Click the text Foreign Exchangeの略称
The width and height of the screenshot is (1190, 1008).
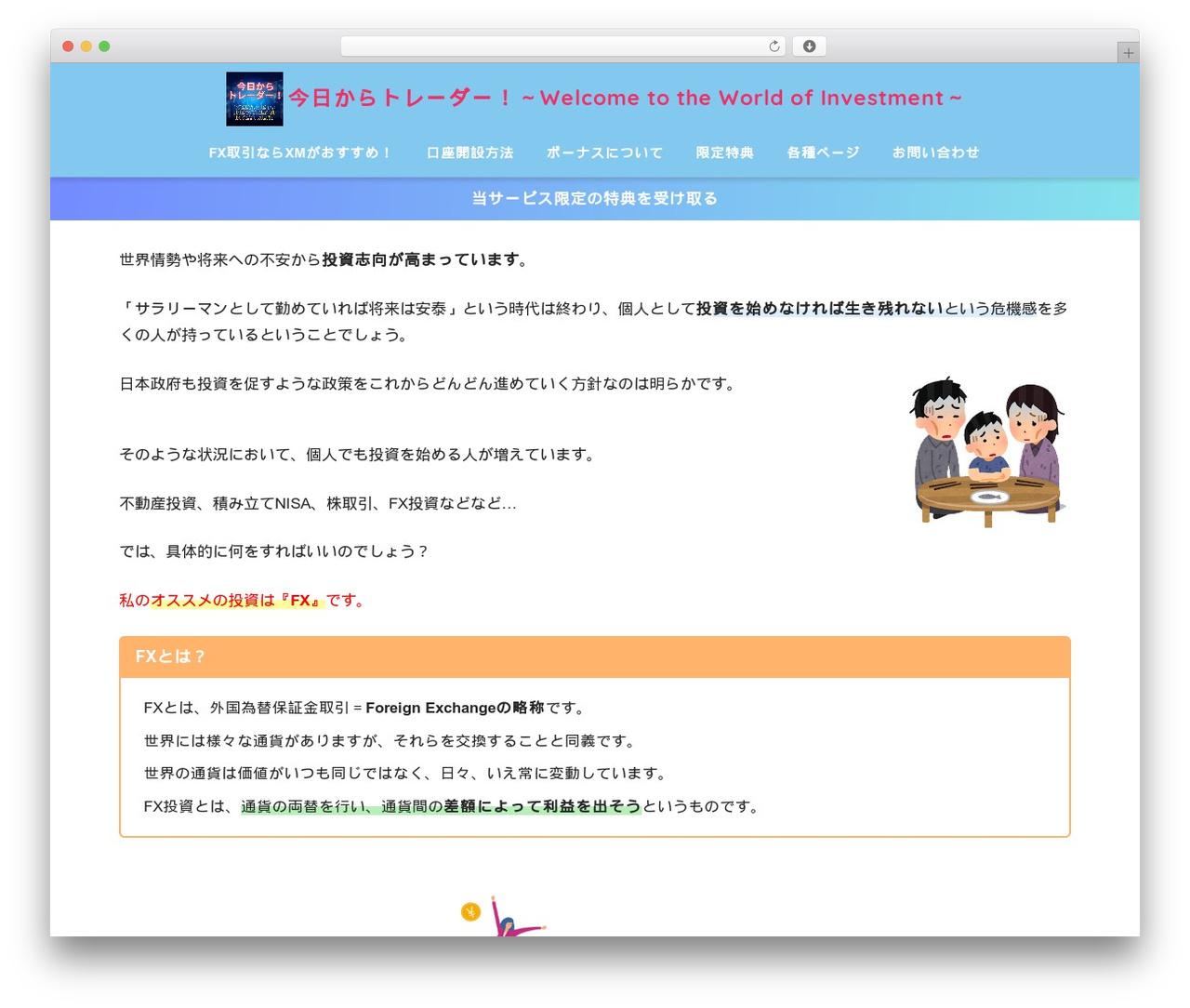455,709
